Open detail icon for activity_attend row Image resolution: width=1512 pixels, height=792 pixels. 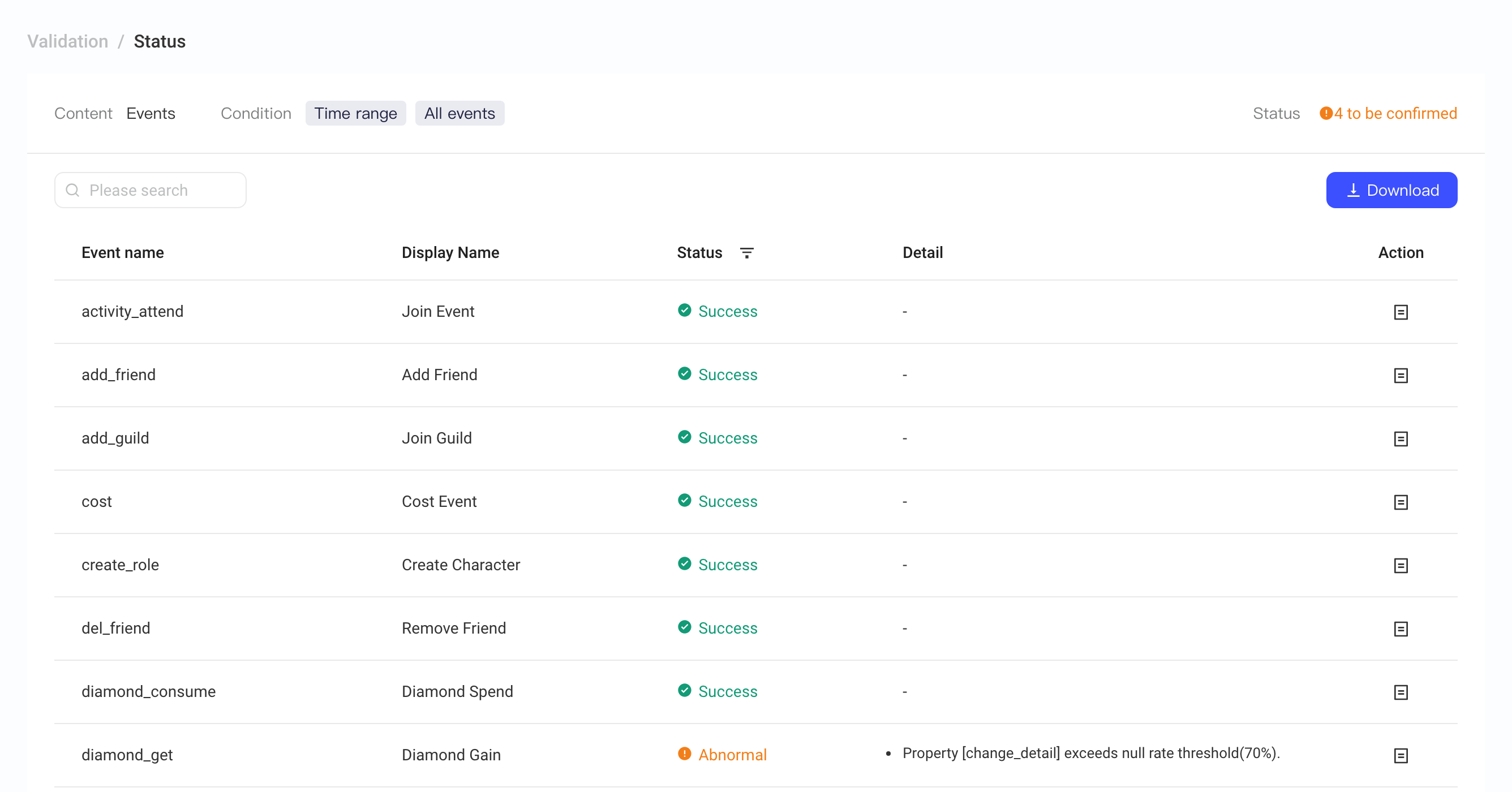tap(1401, 312)
